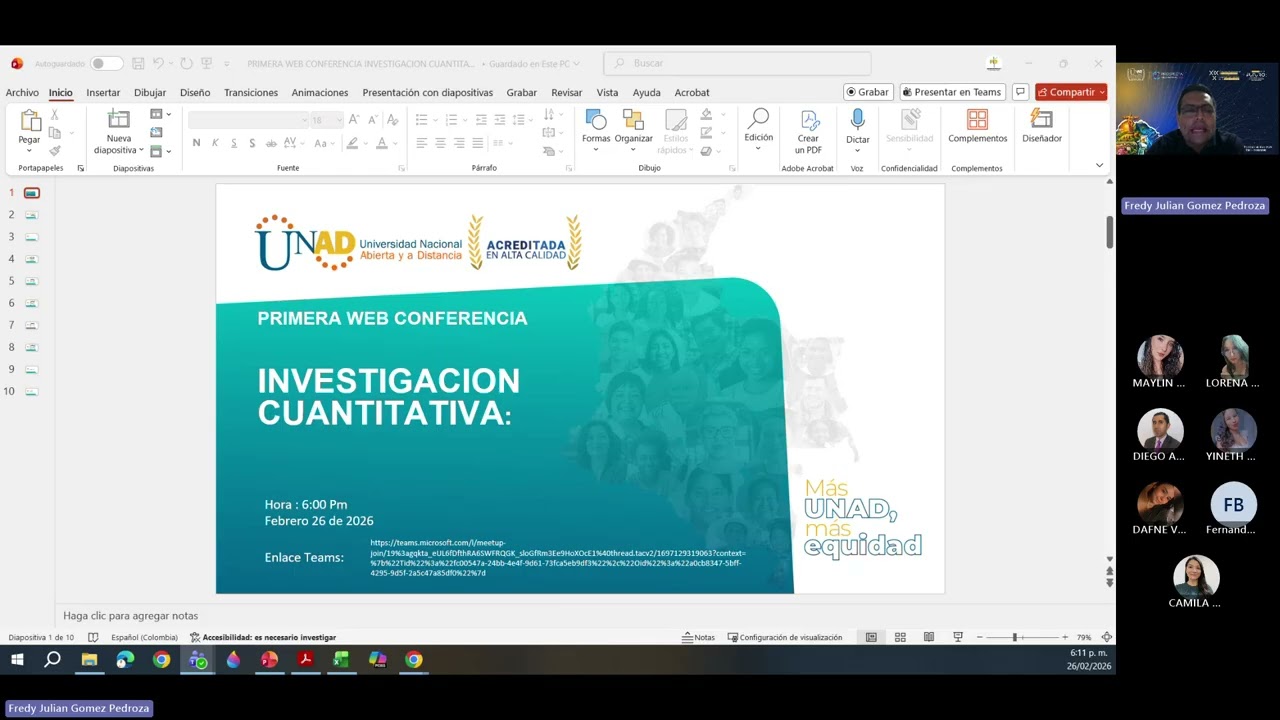Expand the Compartir dropdown button
The image size is (1280, 720).
pyautogui.click(x=1102, y=92)
